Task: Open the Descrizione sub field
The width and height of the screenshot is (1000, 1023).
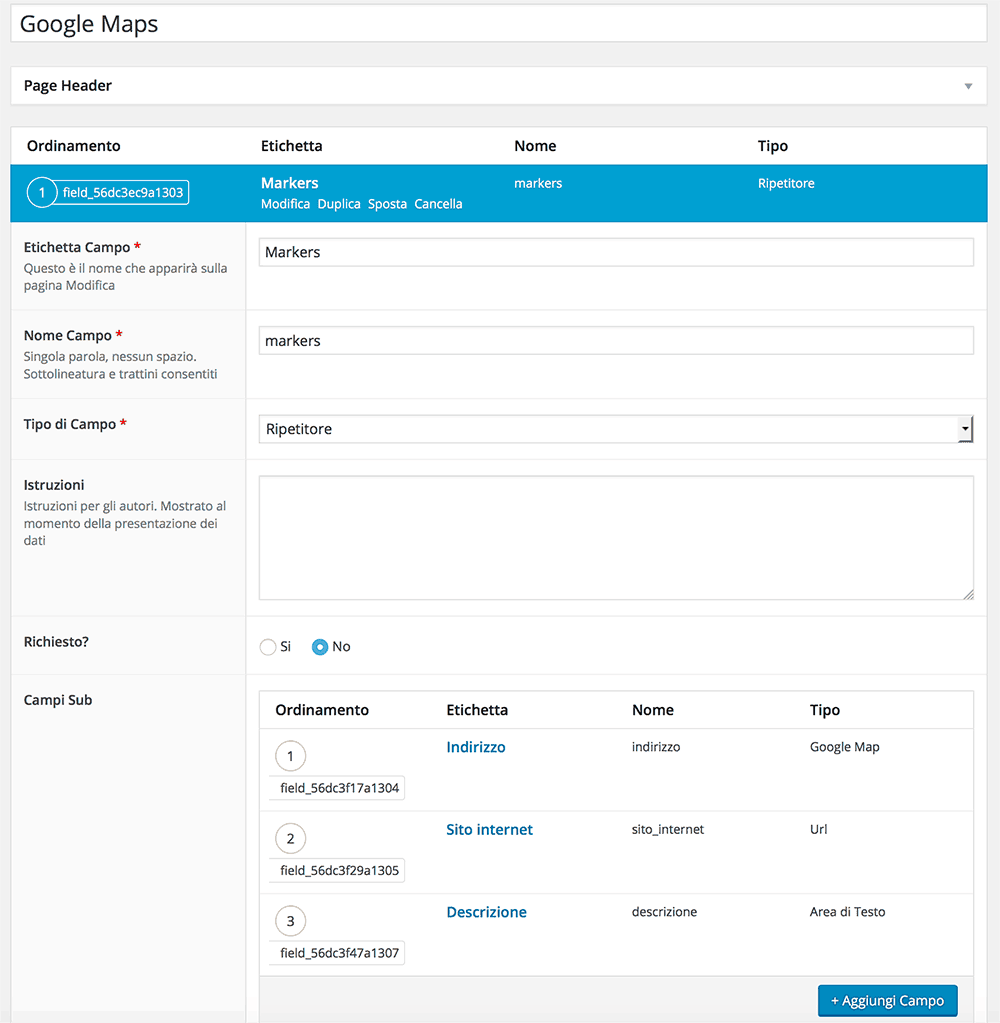Action: [x=486, y=912]
